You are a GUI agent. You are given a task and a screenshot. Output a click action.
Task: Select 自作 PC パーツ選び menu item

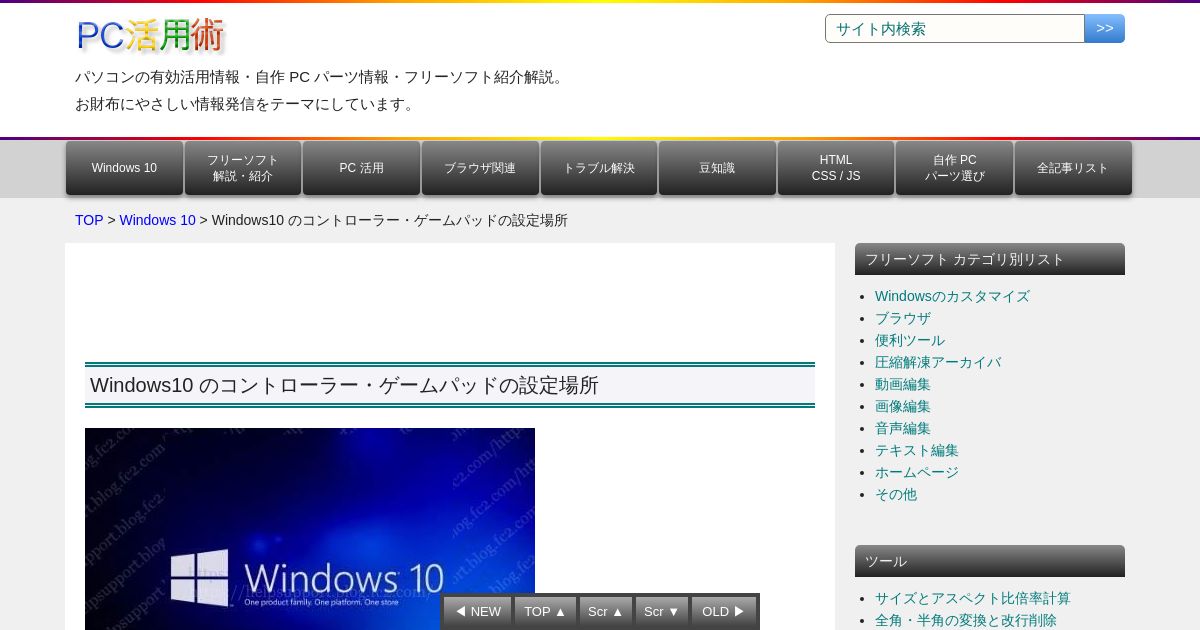click(954, 168)
